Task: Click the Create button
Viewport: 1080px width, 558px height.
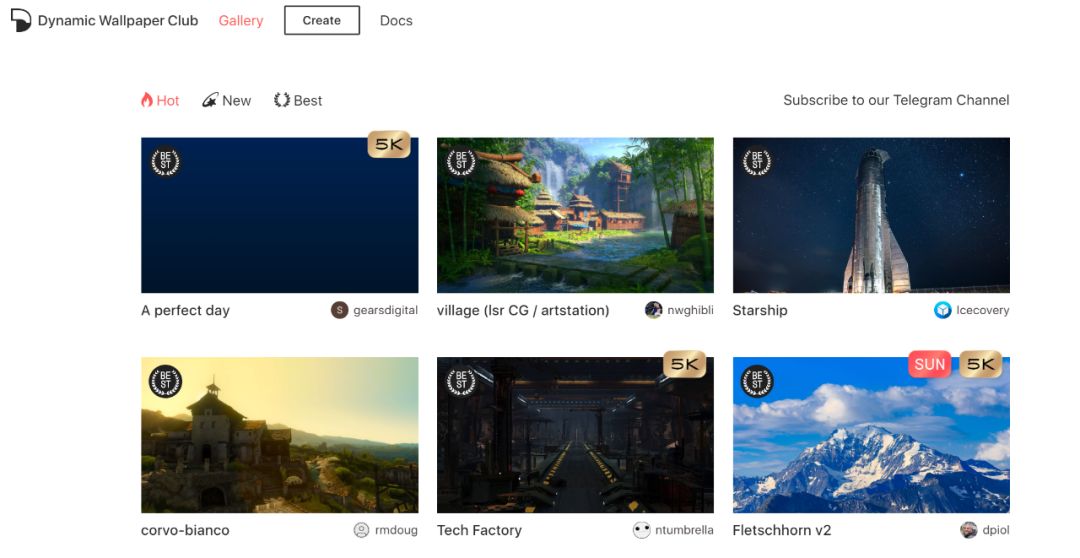Action: coord(322,21)
